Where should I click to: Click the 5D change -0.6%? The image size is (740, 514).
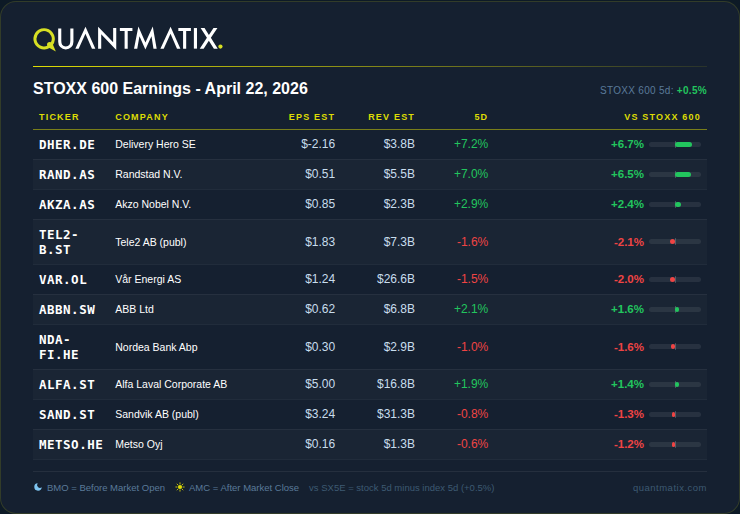pyautogui.click(x=472, y=444)
